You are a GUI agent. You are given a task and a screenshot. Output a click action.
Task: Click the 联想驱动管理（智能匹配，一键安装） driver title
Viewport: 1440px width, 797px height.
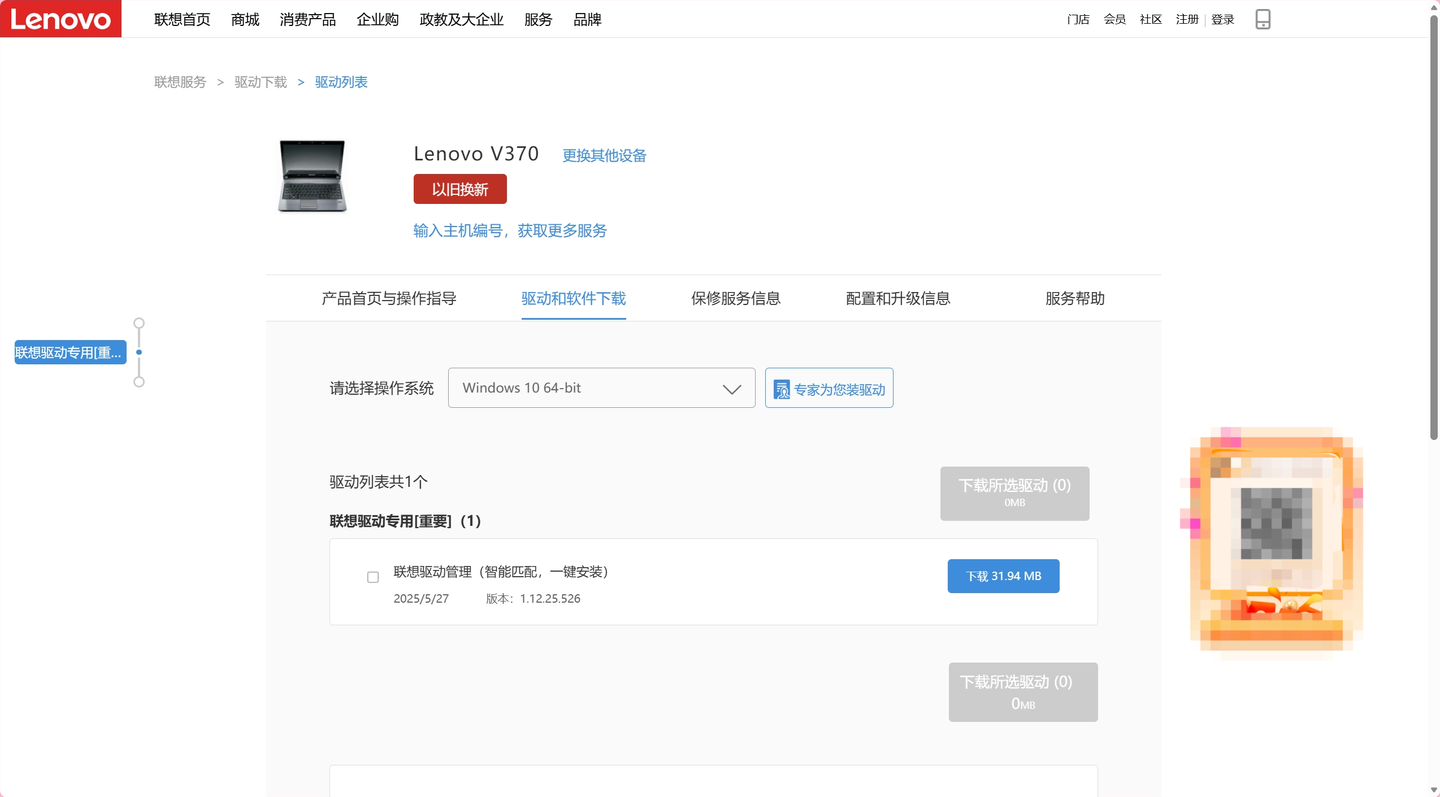501,572
